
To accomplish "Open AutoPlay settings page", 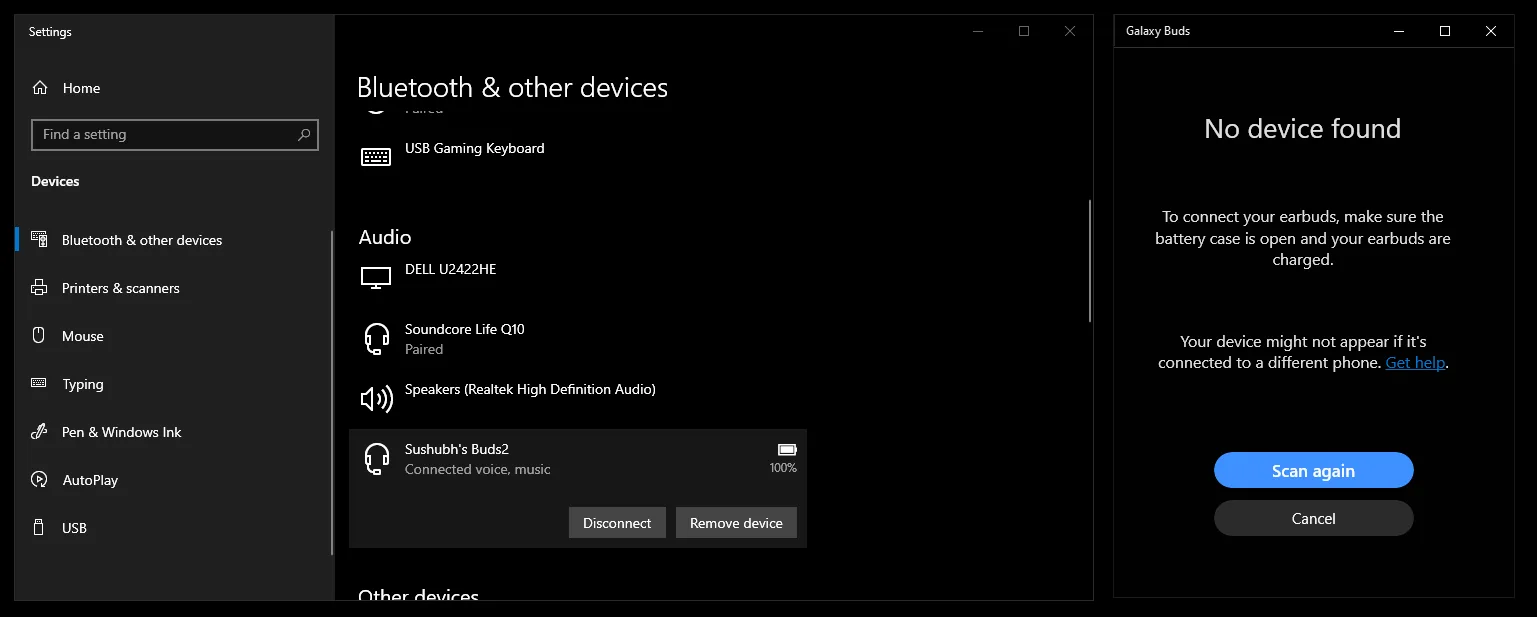I will tap(174, 480).
